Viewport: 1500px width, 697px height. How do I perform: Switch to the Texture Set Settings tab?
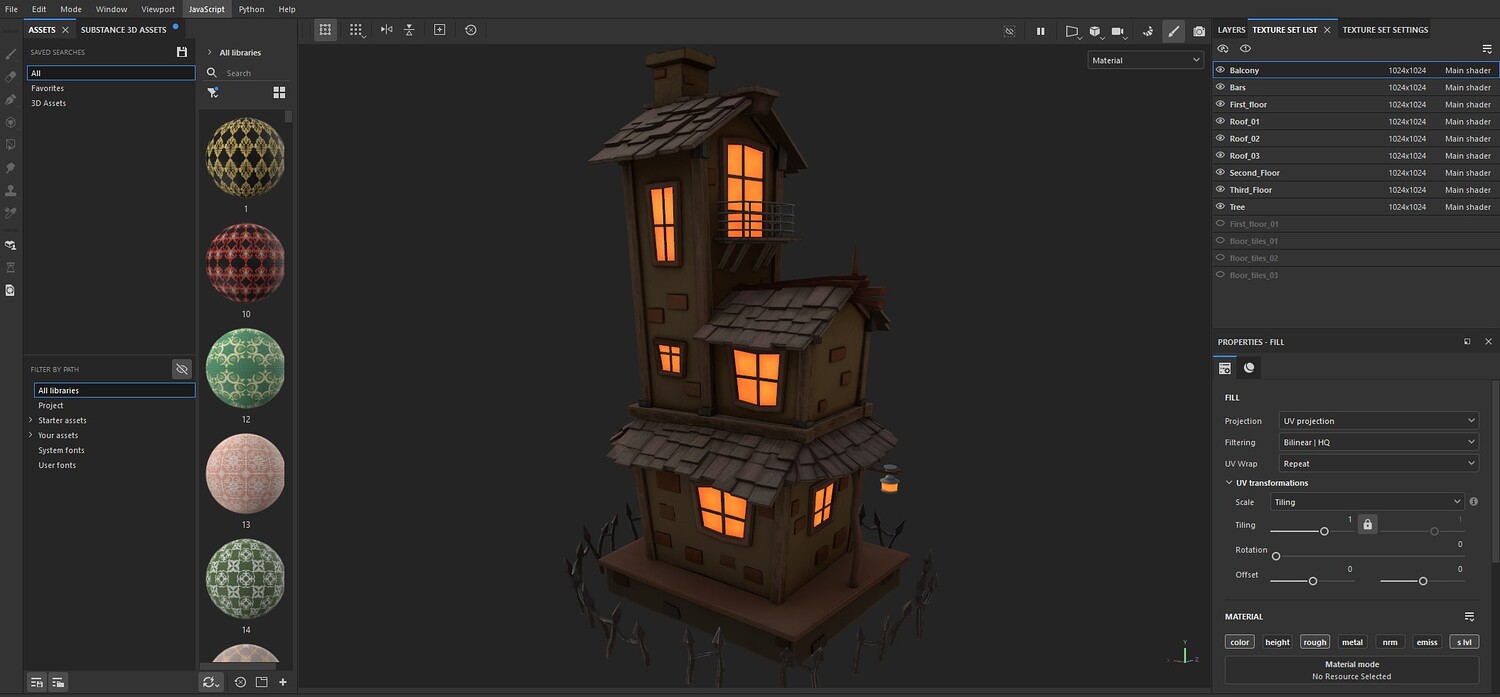point(1385,30)
